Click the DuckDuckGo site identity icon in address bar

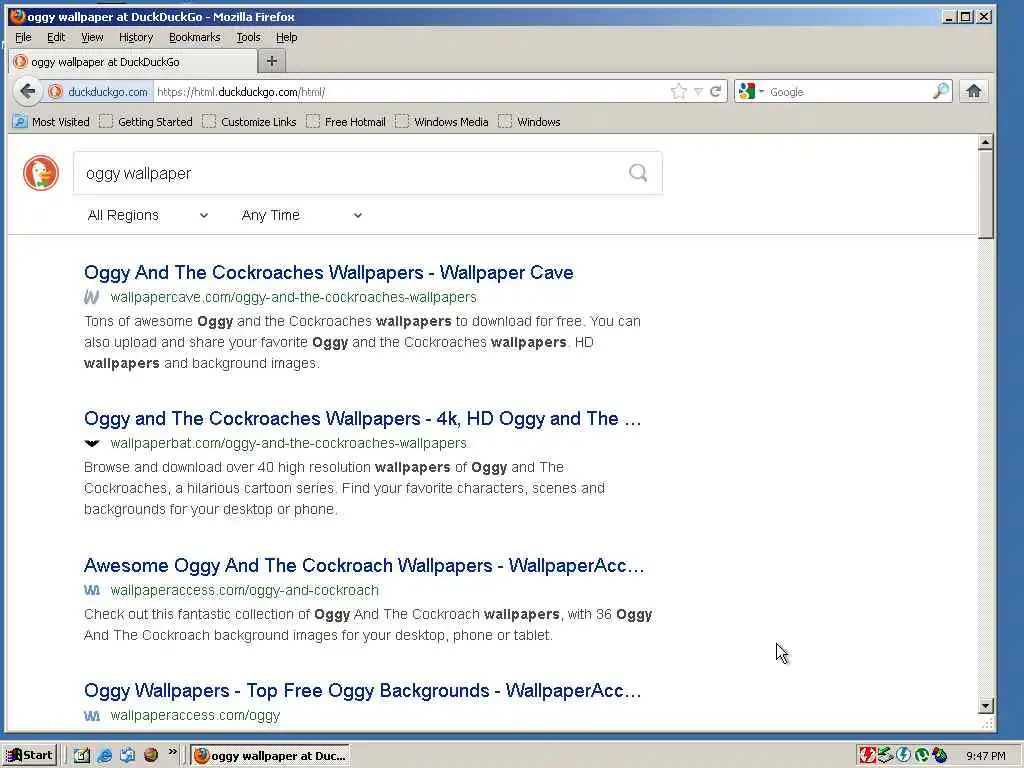coord(56,92)
